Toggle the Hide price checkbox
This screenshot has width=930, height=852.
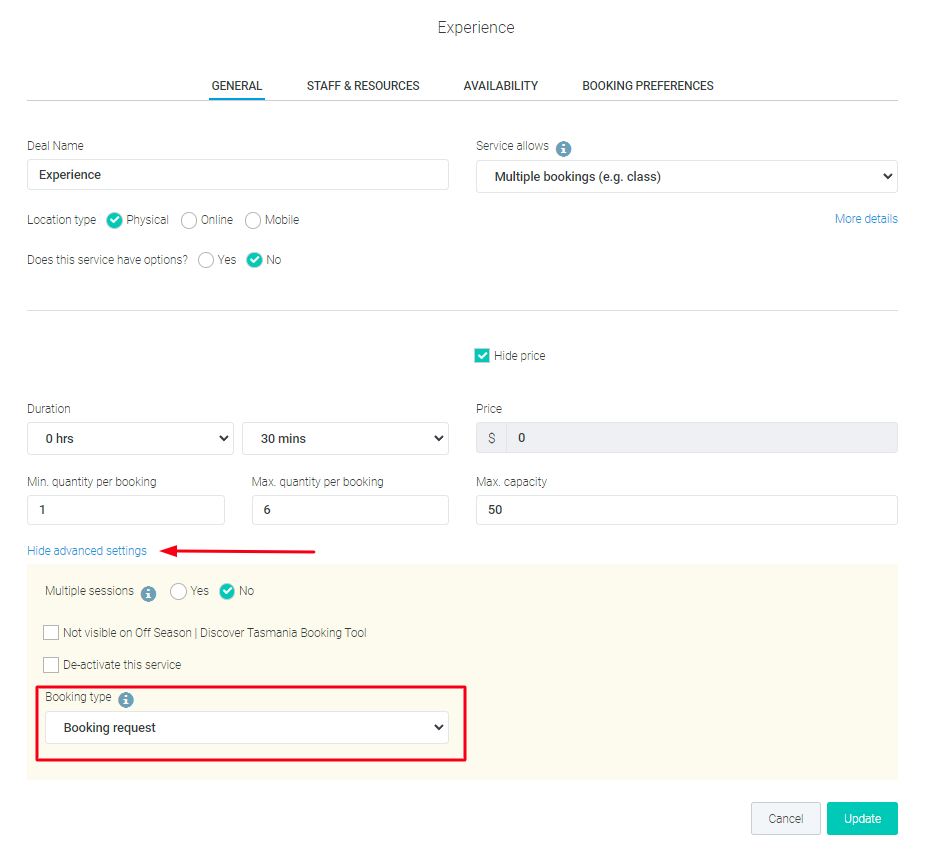(482, 355)
